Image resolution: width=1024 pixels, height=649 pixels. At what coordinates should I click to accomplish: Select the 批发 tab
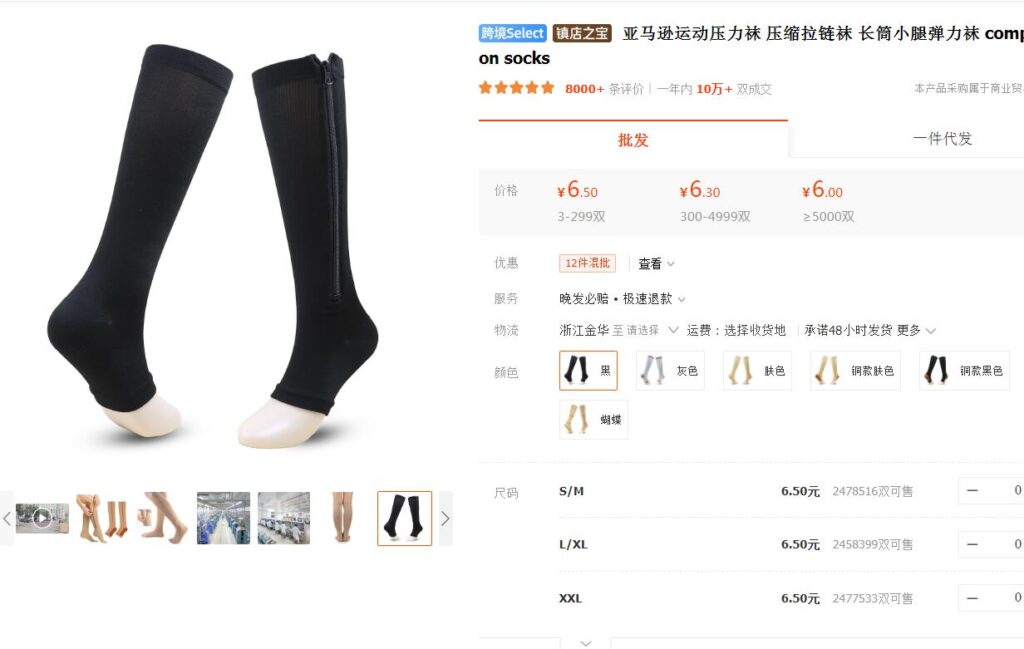pos(633,140)
